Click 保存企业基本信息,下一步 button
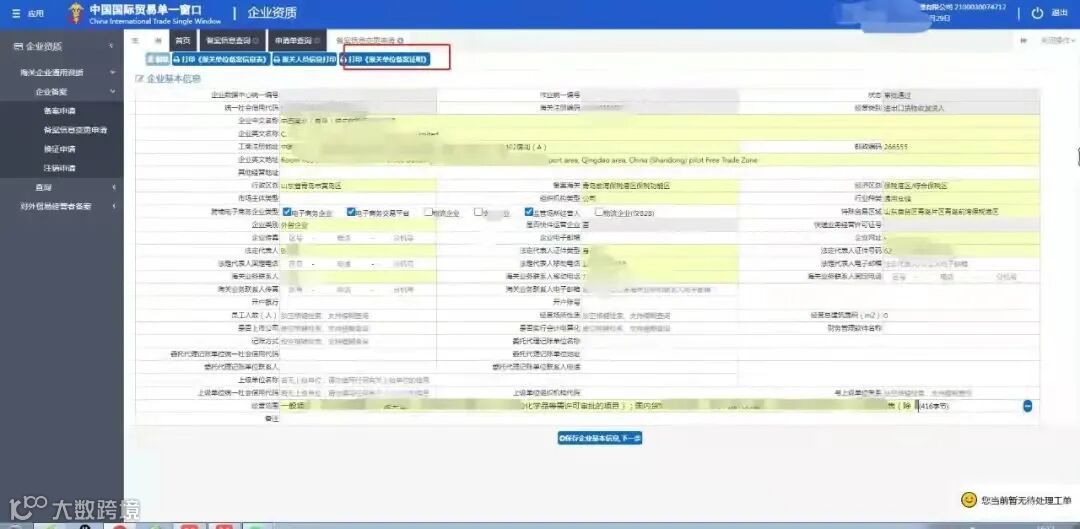Screen dimensions: 1080x529 pos(600,438)
